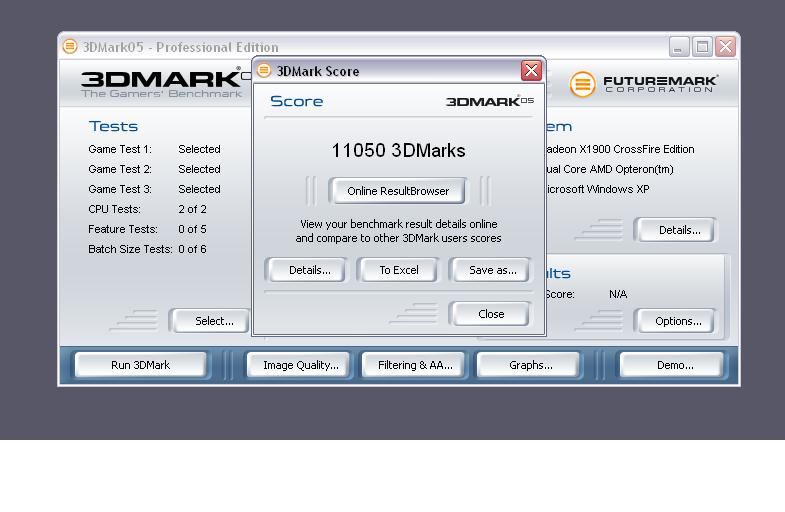Click the Radeon X1900 CrossFire Edition text
Viewport: 785px width, 512px height.
[x=620, y=149]
